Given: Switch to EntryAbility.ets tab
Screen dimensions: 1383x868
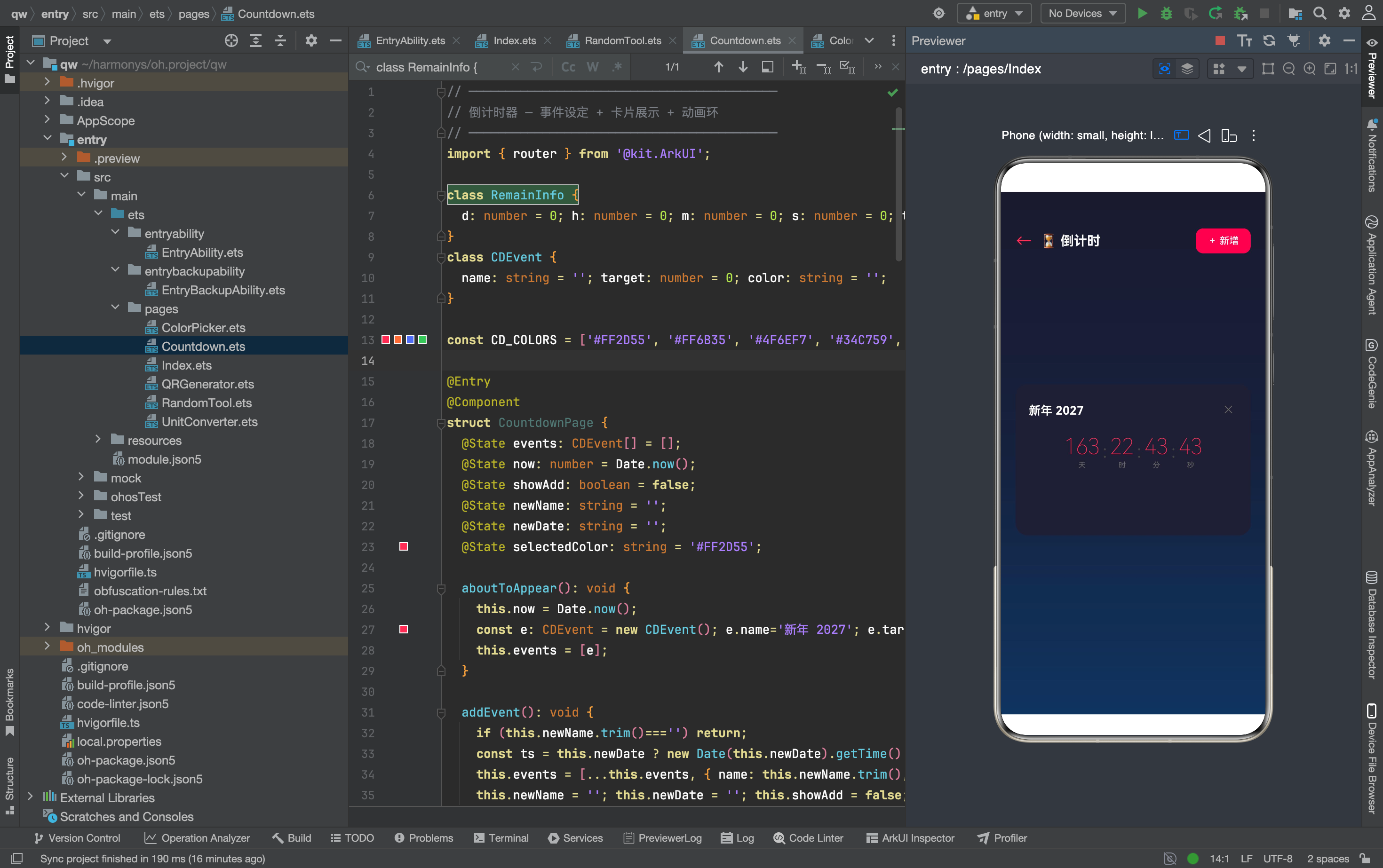Looking at the screenshot, I should [x=410, y=40].
